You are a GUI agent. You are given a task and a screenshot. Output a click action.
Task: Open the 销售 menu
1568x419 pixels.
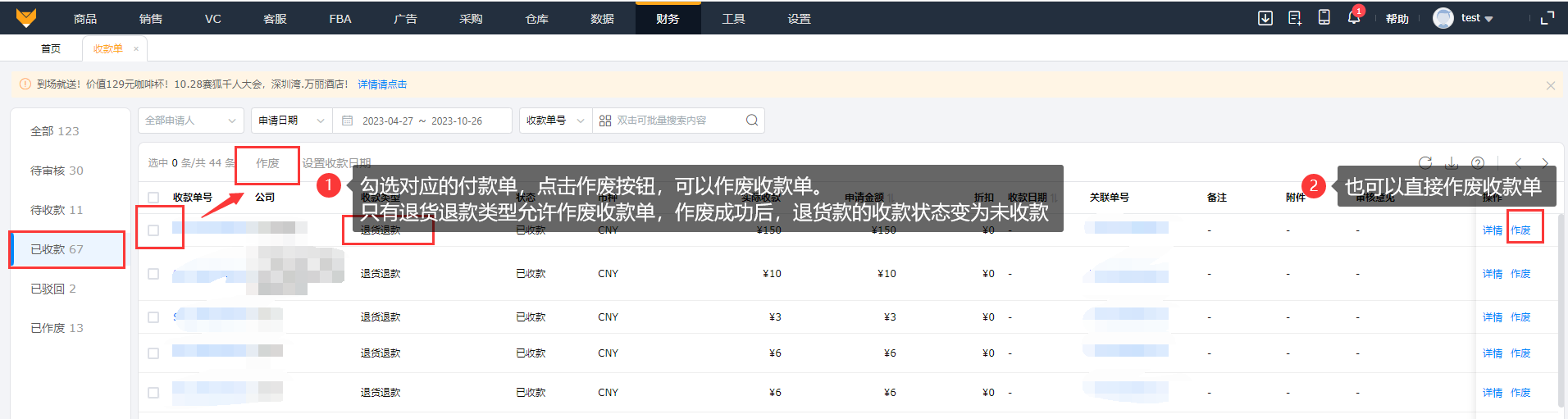(x=151, y=19)
